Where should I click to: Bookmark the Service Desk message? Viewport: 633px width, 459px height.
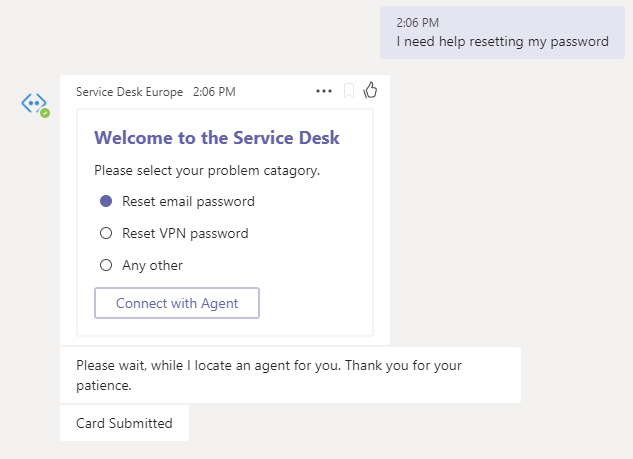(349, 91)
